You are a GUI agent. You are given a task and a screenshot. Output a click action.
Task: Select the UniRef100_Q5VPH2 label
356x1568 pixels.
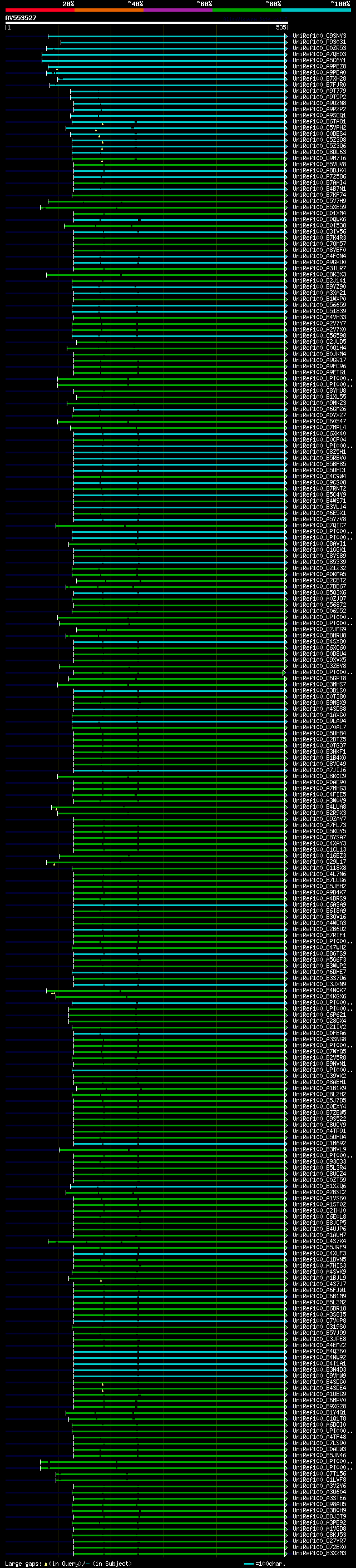tap(319, 128)
